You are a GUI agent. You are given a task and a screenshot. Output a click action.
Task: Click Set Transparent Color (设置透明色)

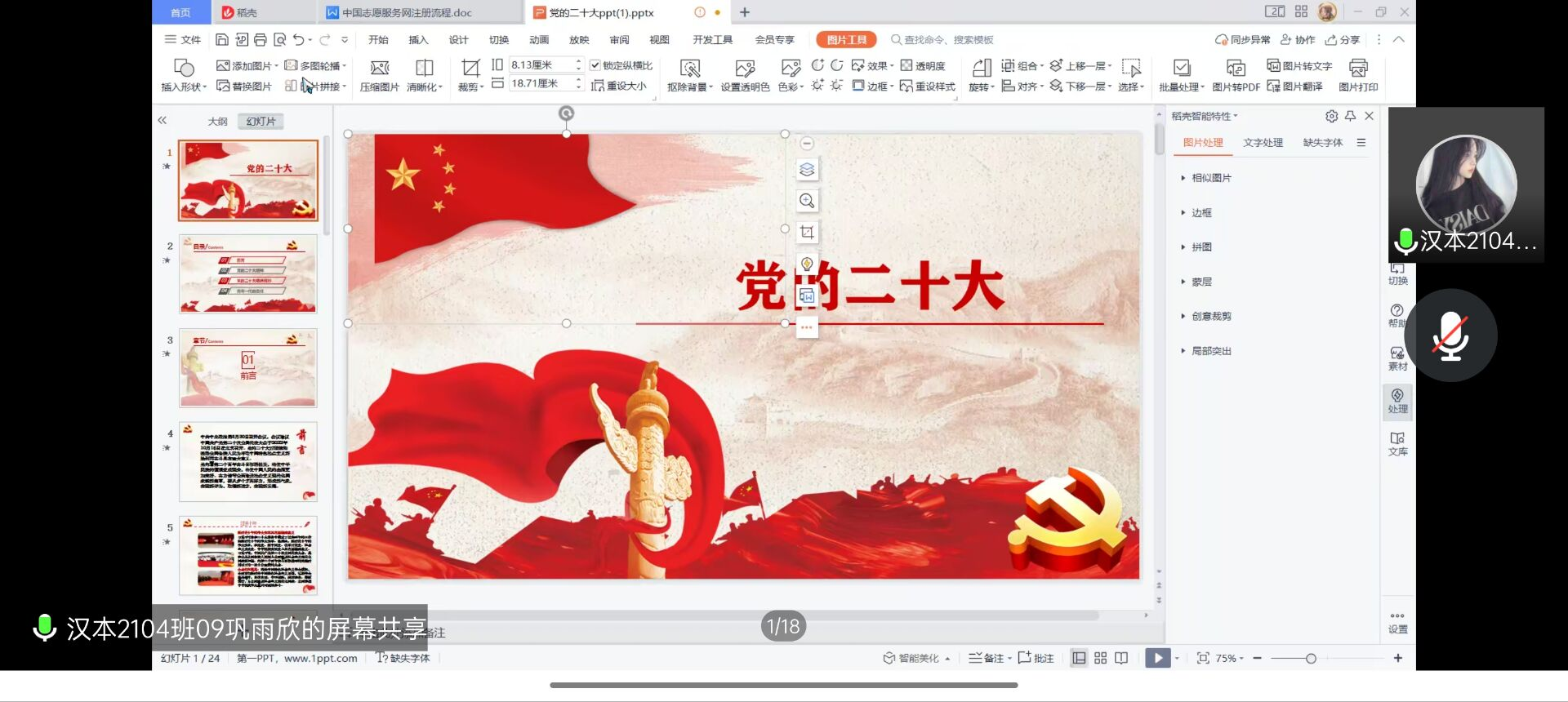point(745,74)
